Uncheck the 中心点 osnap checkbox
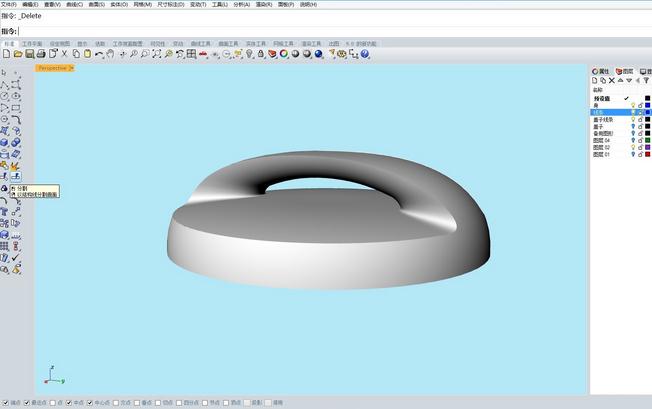Viewport: 652px width, 409px height. click(x=90, y=403)
